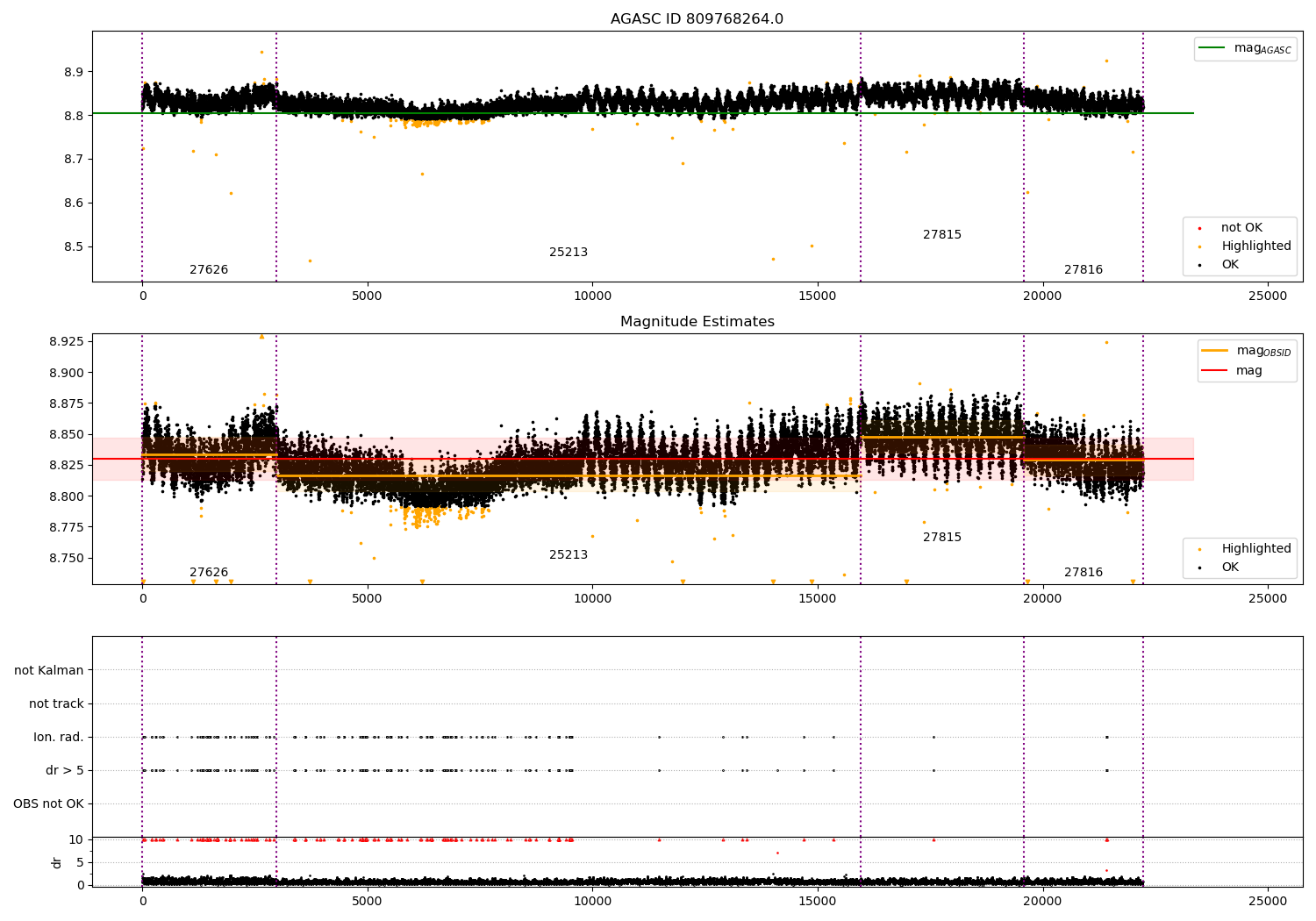Viewport: 1316px width, 921px height.
Task: Click the 'Ion. rad.' y-axis label
Action: pos(59,738)
